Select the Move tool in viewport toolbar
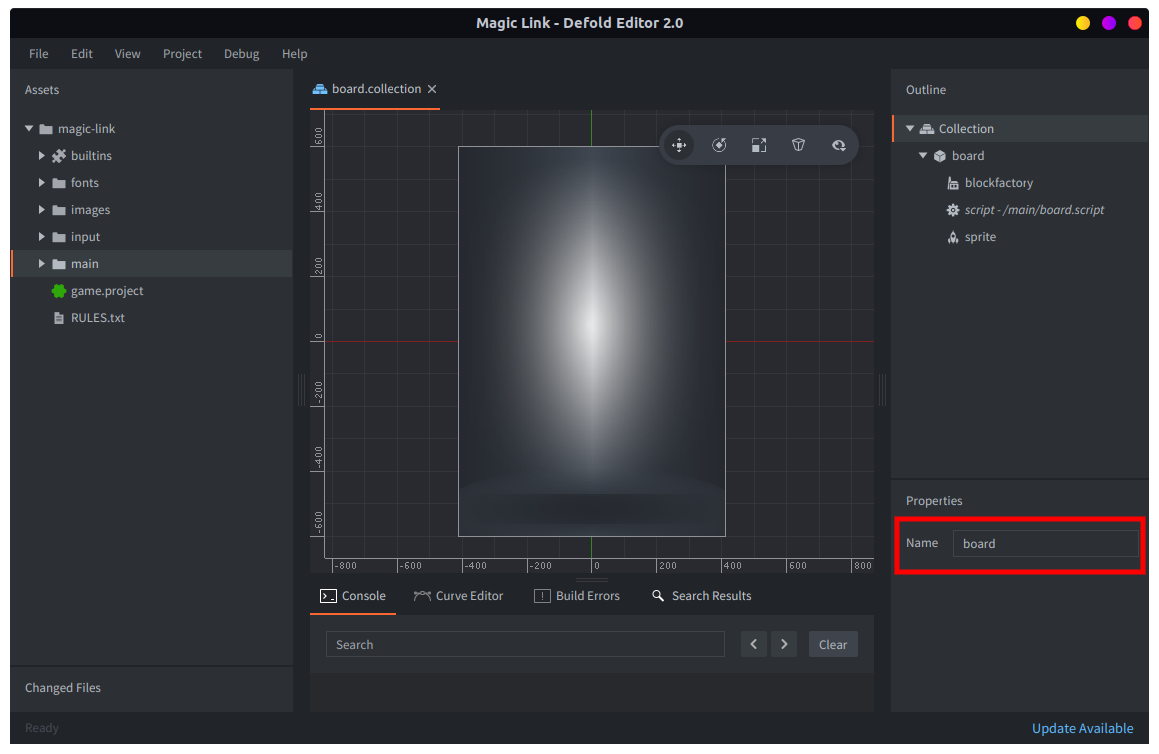 pos(679,145)
